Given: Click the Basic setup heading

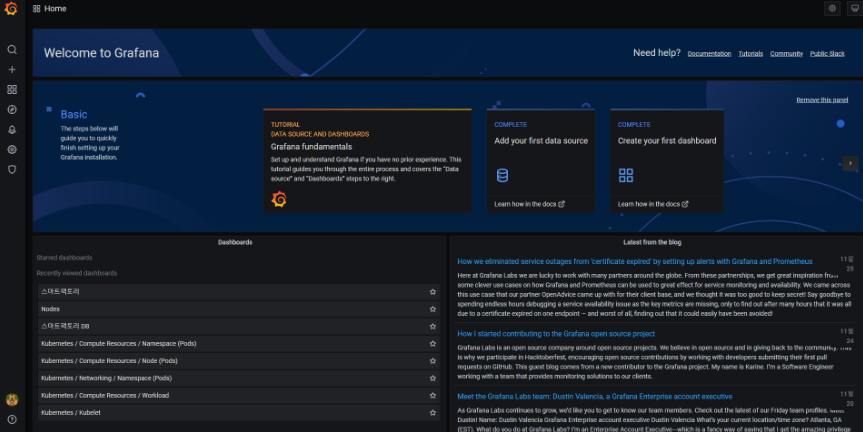Looking at the screenshot, I should (x=74, y=114).
